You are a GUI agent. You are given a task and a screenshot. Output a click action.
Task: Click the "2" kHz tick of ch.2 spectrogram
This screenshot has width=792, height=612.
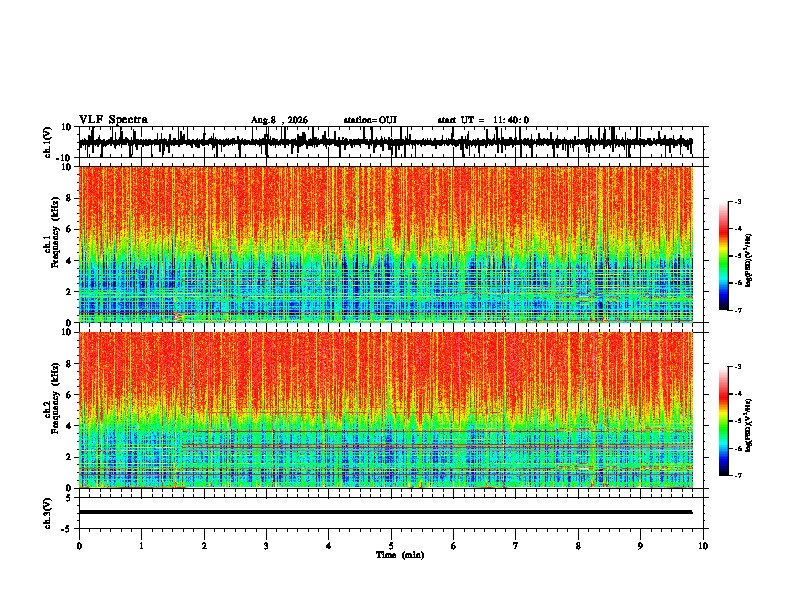(x=70, y=457)
